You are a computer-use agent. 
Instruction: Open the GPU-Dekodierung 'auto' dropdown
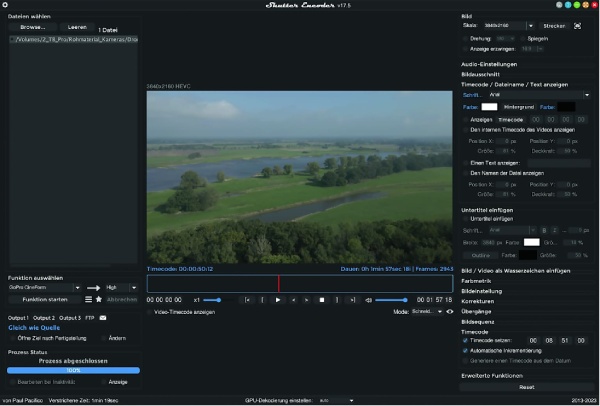(336, 400)
